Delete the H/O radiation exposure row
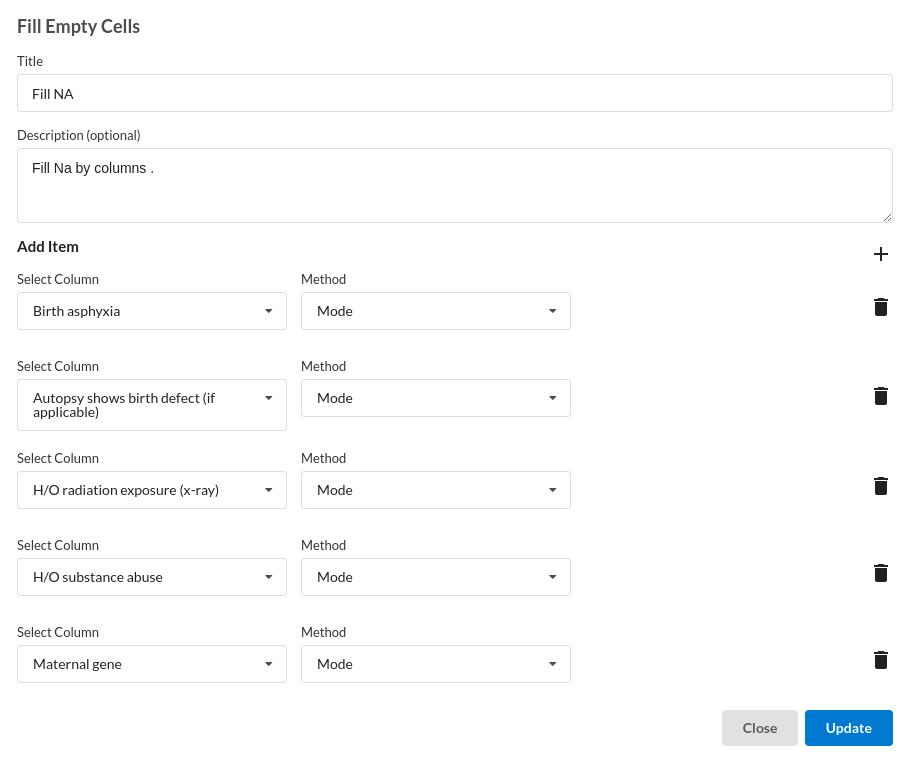This screenshot has height=778, width=908. click(x=880, y=486)
